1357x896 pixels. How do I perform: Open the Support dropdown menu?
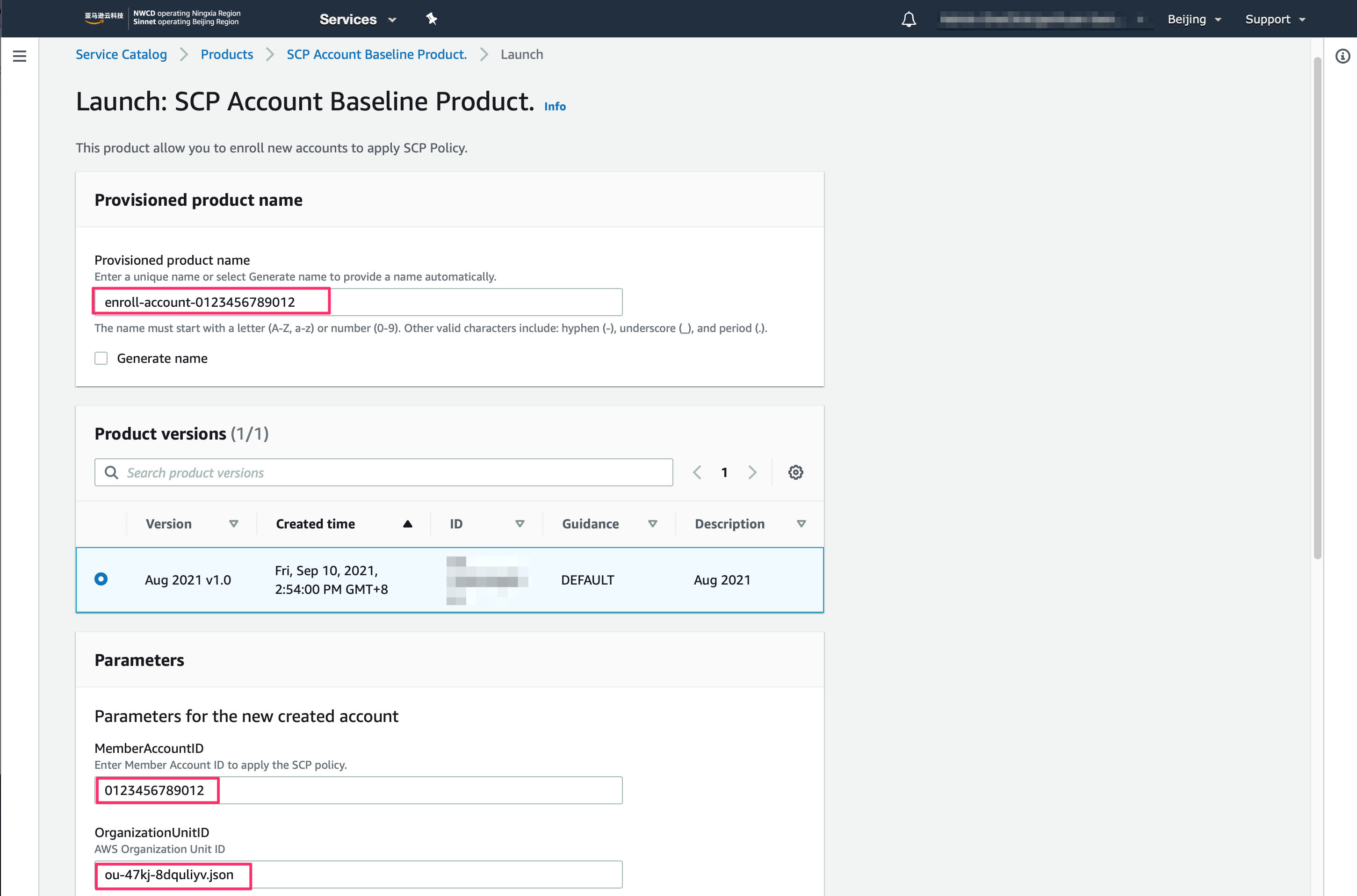(1275, 20)
